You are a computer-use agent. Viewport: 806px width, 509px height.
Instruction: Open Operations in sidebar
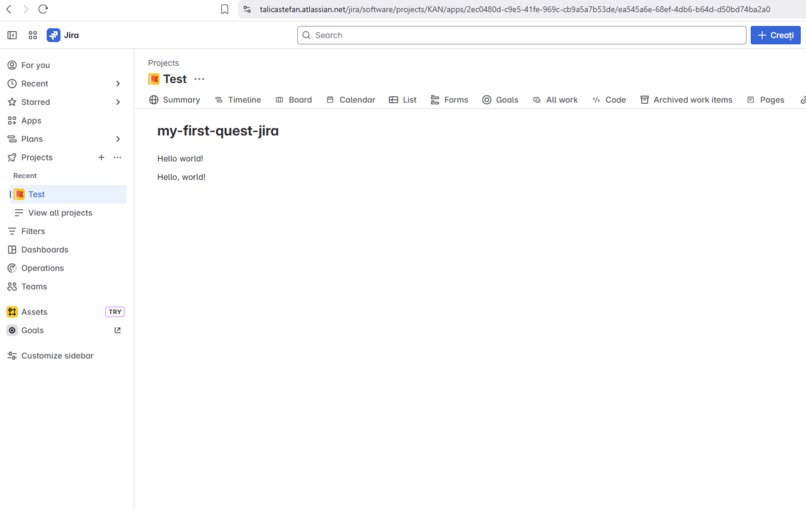[42, 268]
